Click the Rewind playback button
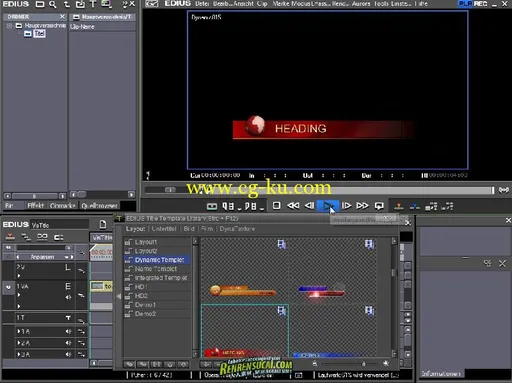512x383 pixels. (293, 206)
